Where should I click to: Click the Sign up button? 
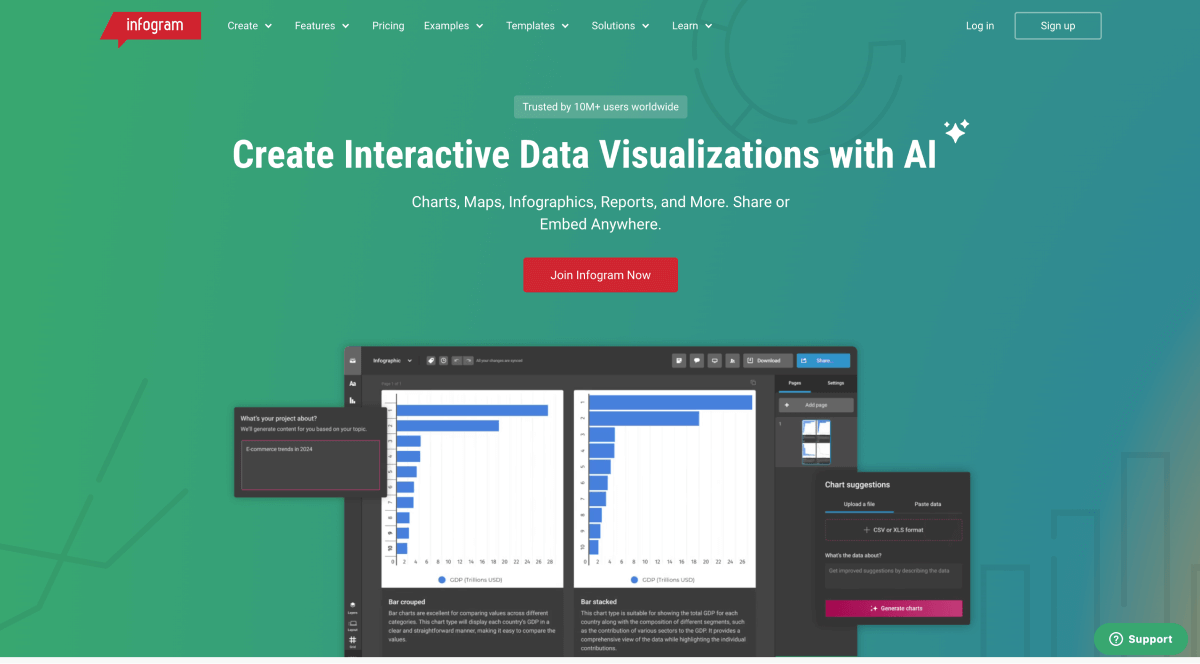click(1058, 26)
